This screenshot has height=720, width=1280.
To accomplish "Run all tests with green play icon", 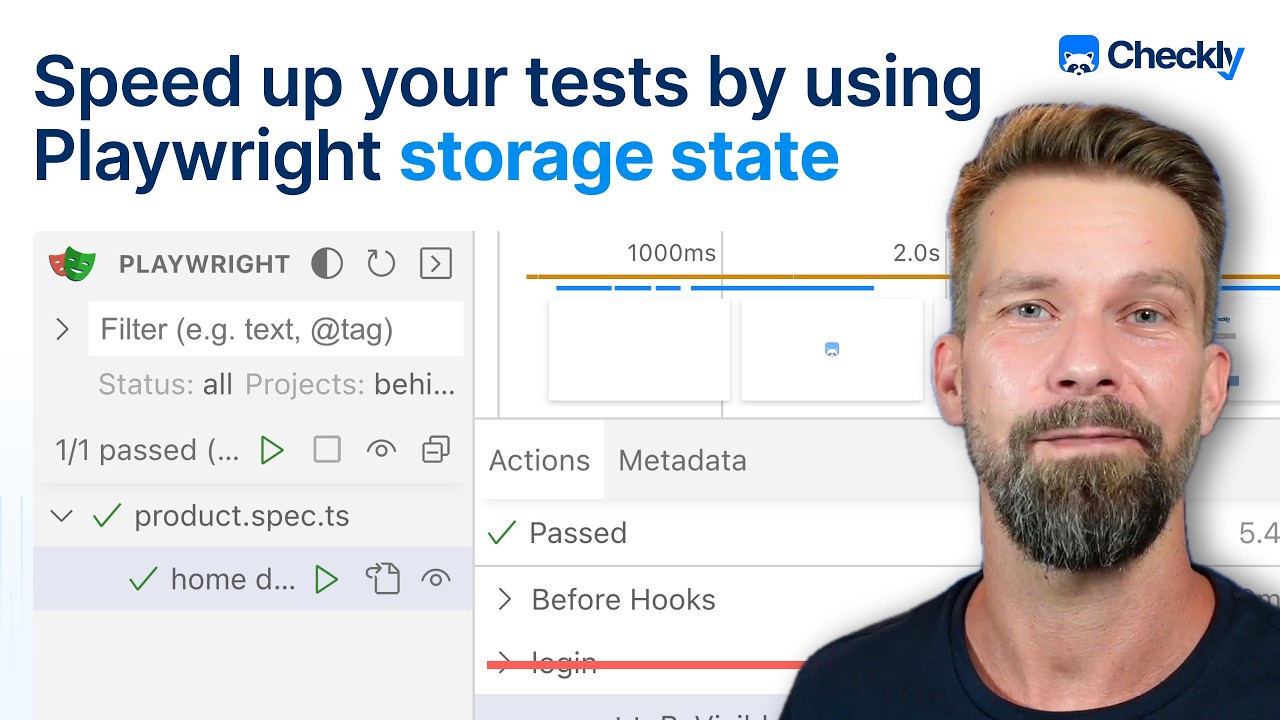I will pos(272,450).
